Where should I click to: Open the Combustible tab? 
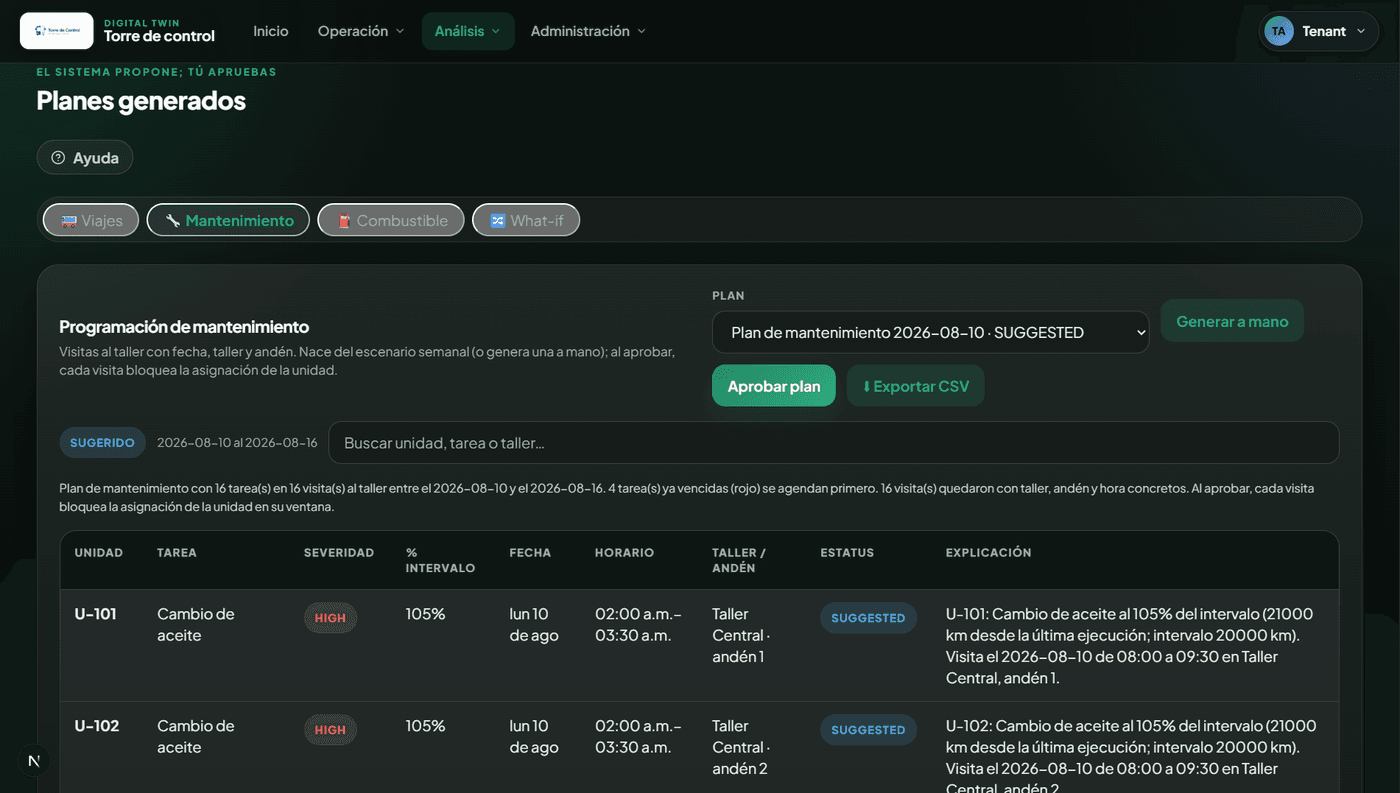click(391, 220)
